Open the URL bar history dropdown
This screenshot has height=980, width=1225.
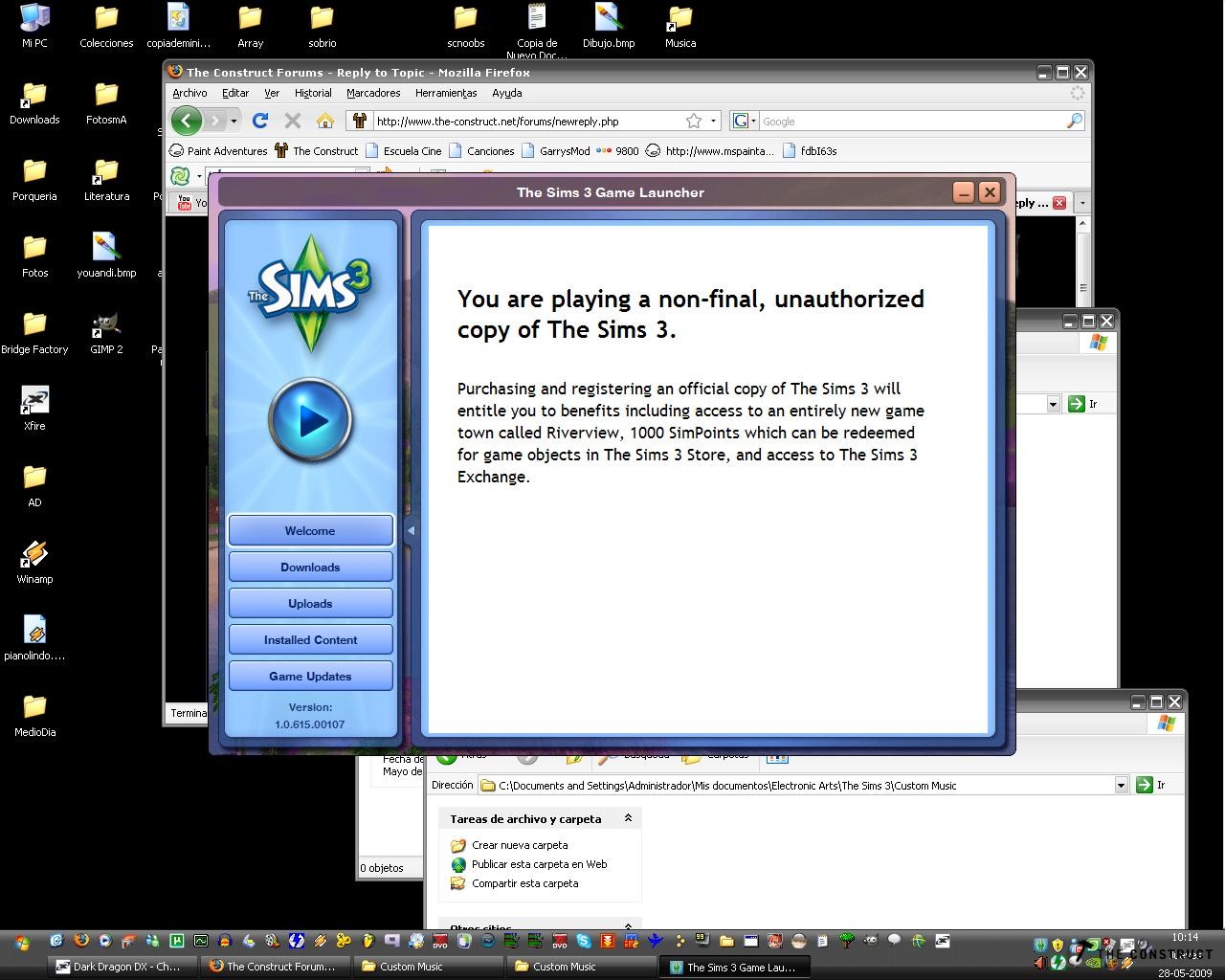pos(713,122)
